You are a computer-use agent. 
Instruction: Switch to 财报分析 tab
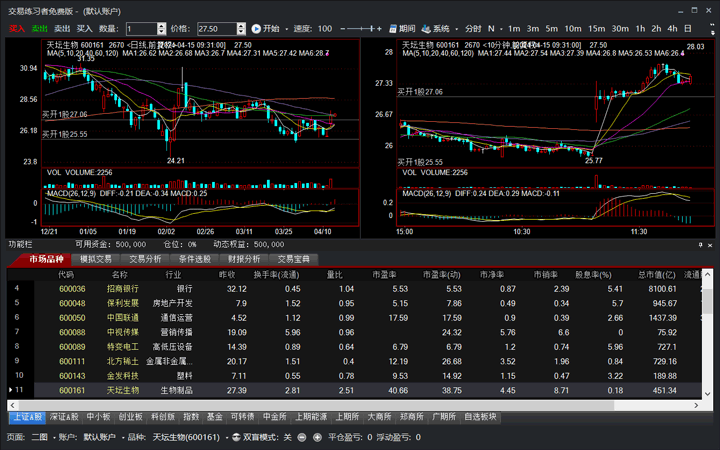click(x=244, y=259)
